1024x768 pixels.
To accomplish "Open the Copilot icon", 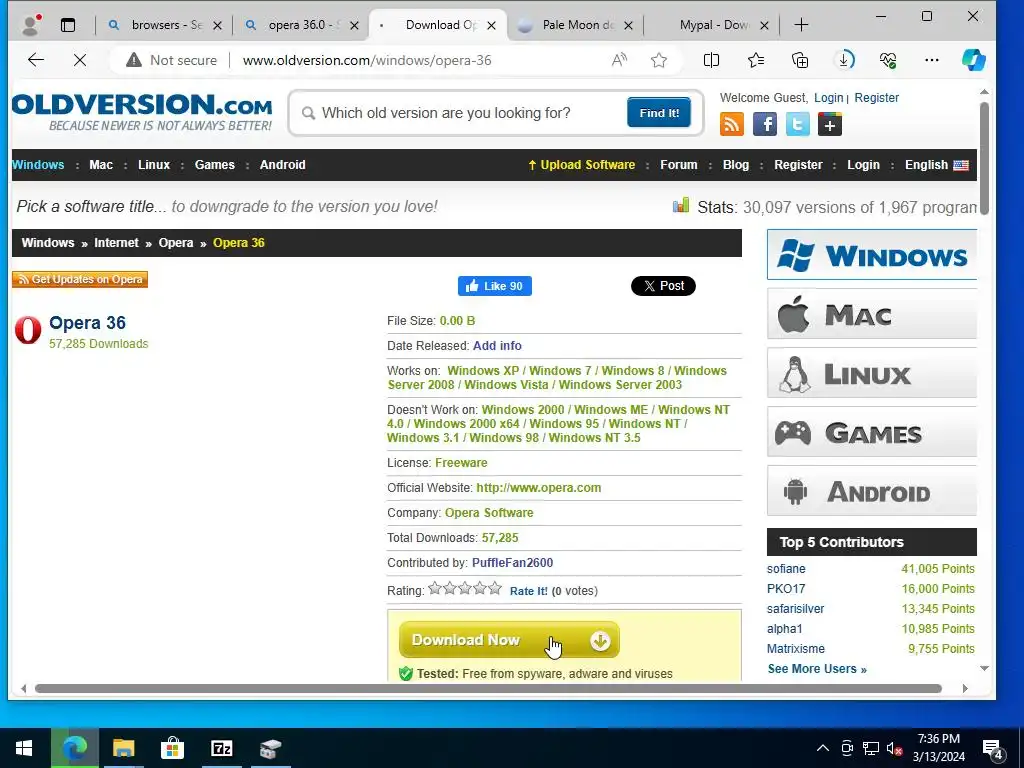I will pyautogui.click(x=974, y=60).
